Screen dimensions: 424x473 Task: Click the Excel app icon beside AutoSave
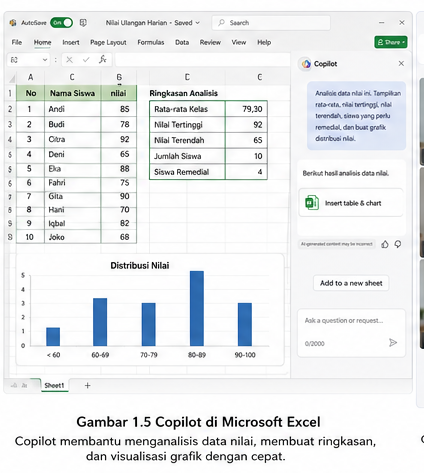point(13,23)
